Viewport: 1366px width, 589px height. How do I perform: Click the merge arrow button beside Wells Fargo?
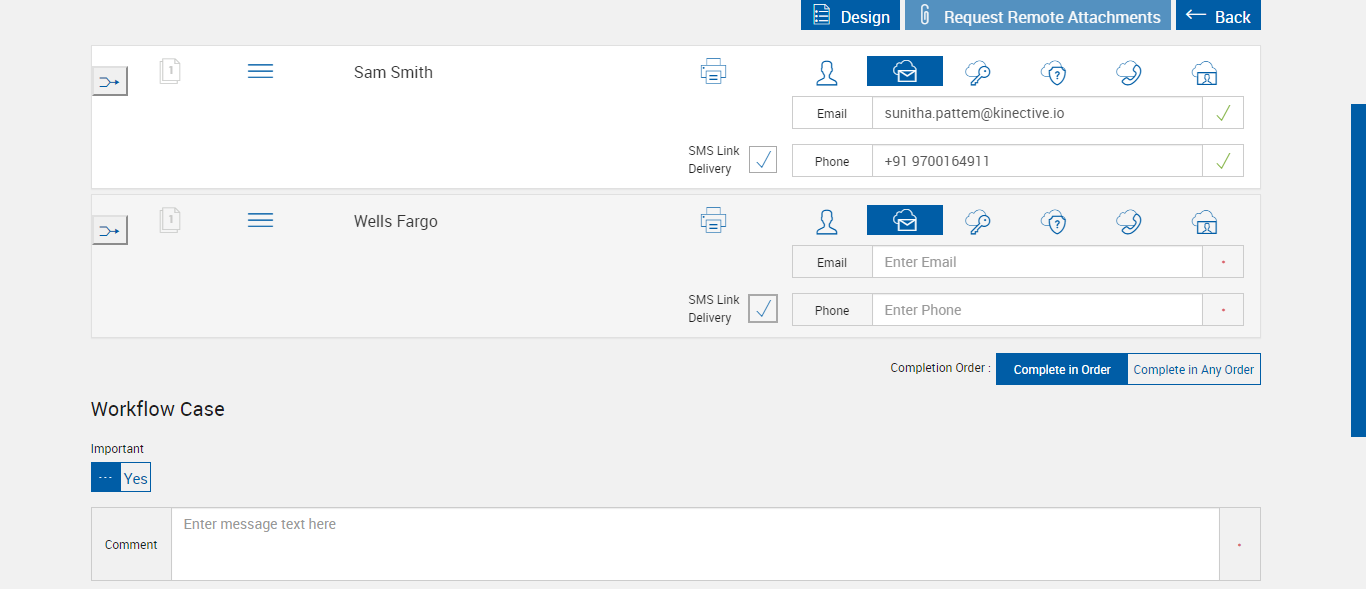point(110,231)
